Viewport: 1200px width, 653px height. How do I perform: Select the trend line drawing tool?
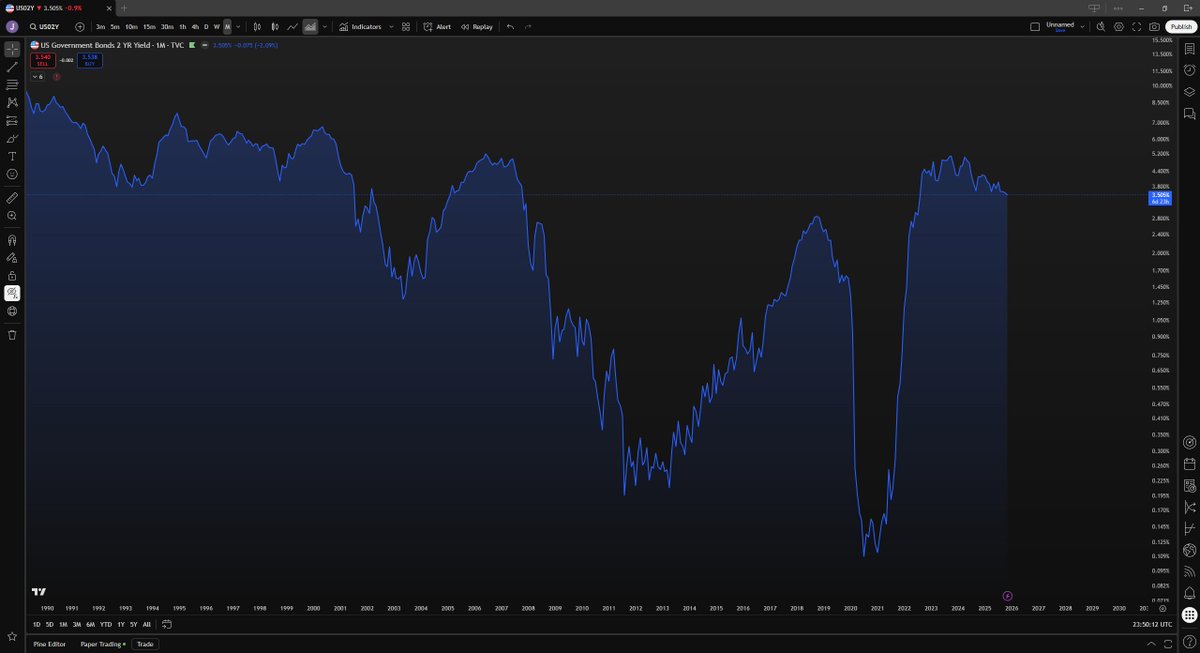[12, 67]
